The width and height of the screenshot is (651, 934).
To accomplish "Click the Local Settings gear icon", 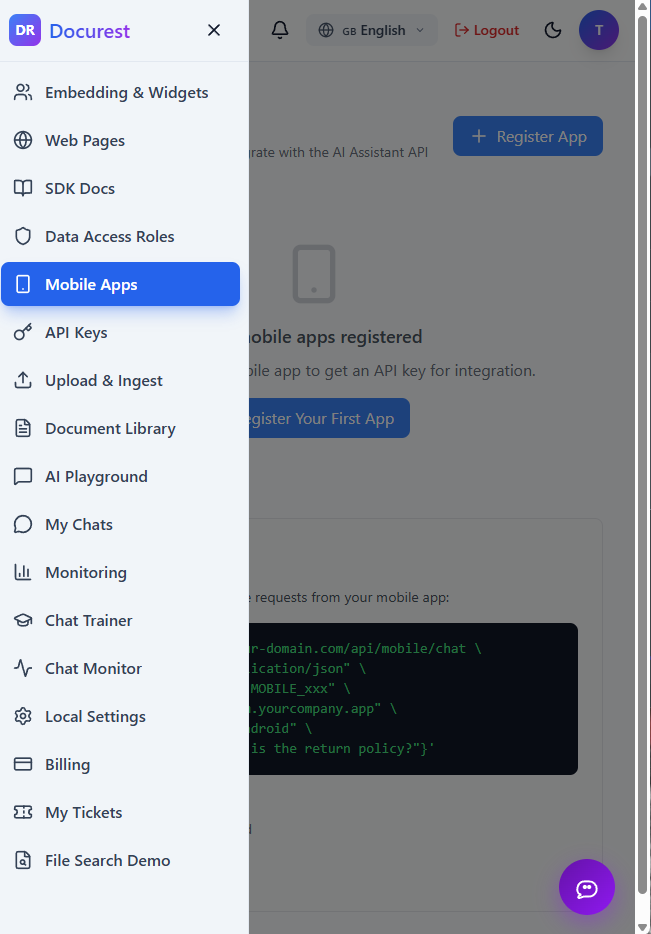I will (x=23, y=716).
